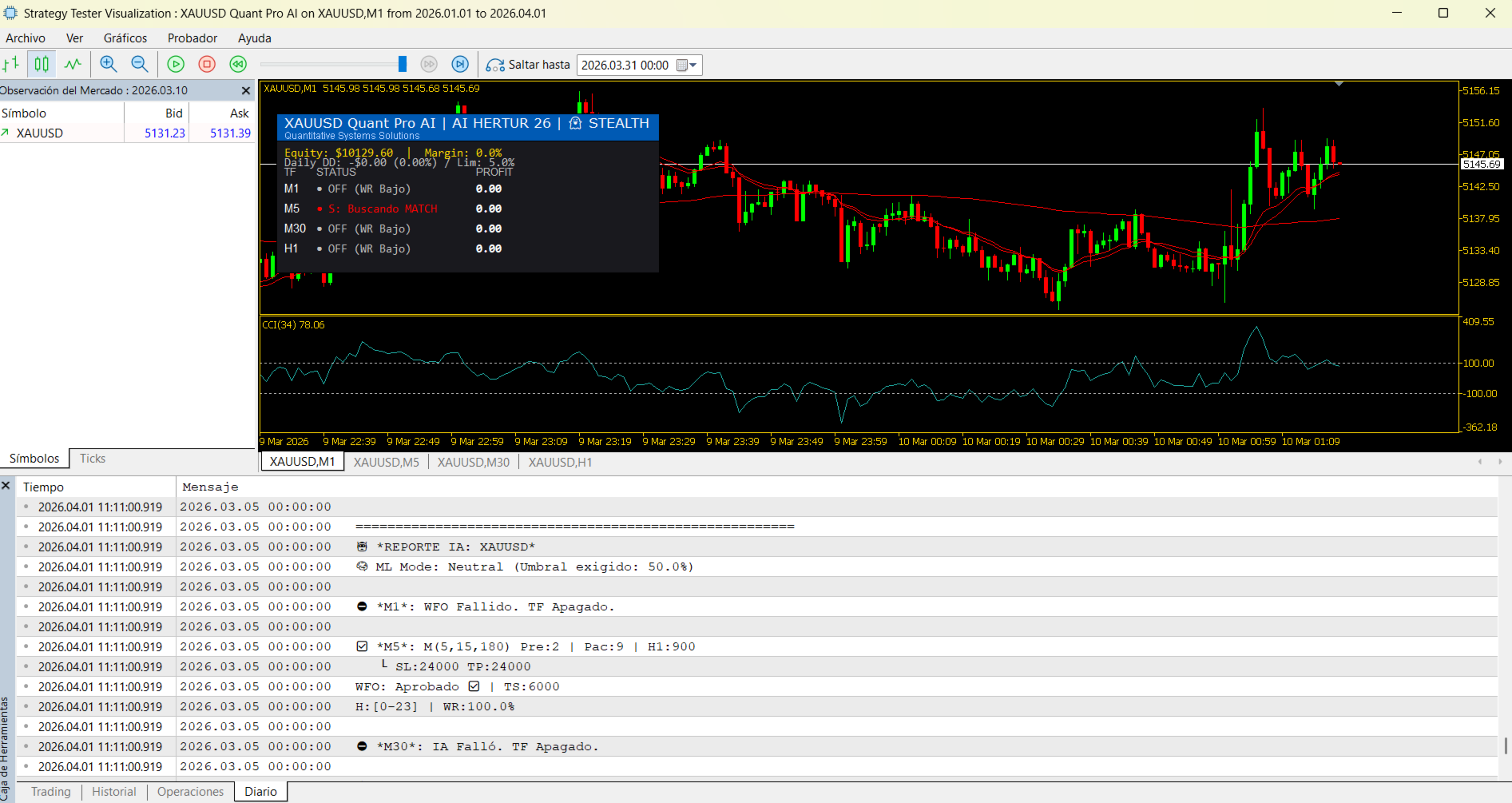Viewport: 1512px width, 803px height.
Task: Zoom out of the chart
Action: coord(140,65)
